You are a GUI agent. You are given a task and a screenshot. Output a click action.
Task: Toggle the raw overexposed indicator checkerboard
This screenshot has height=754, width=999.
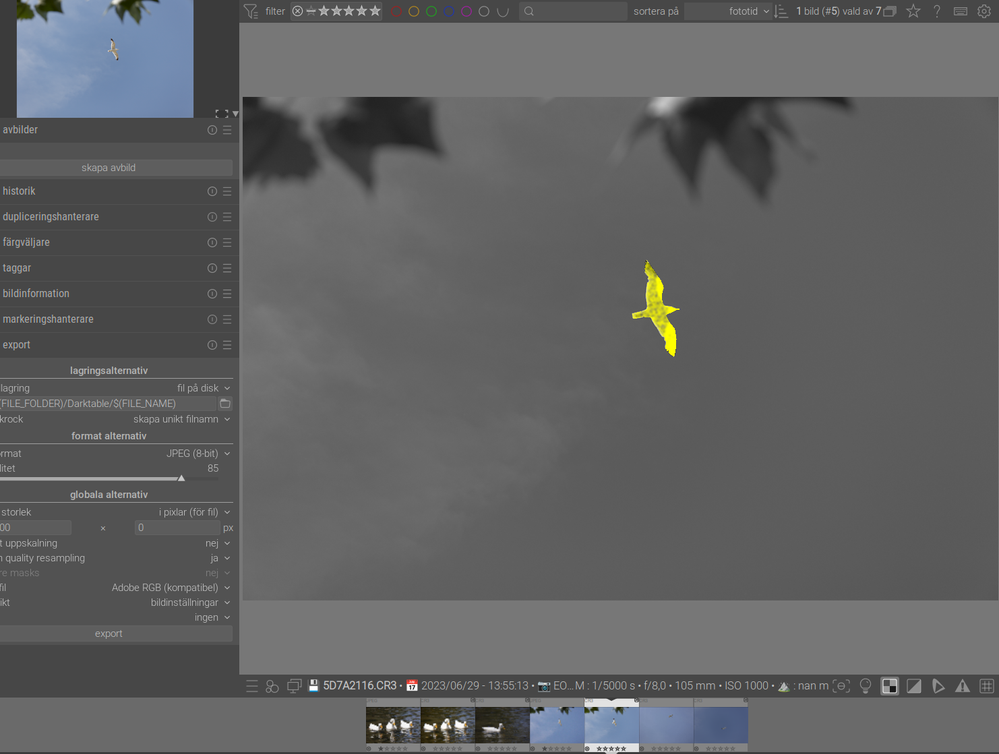tap(889, 686)
